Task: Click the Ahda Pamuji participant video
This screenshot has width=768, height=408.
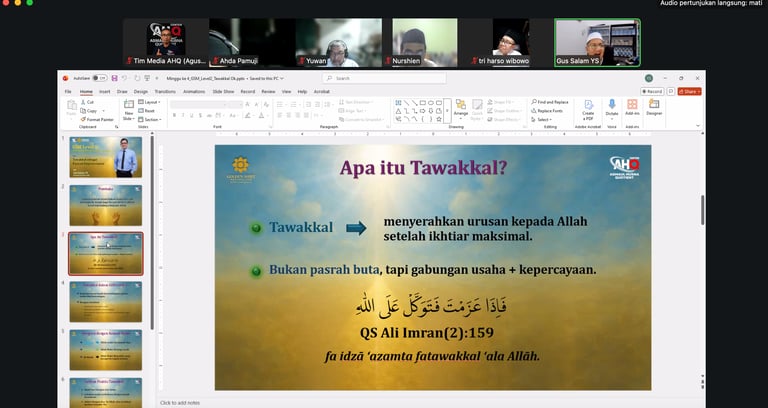Action: [x=252, y=43]
